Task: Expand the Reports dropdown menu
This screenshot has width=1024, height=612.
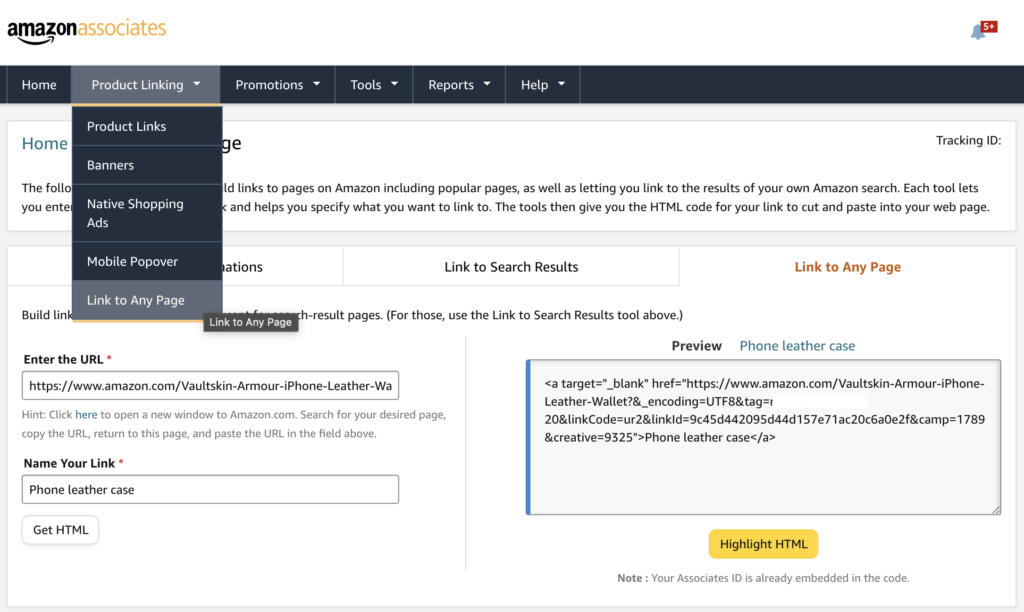Action: 459,85
